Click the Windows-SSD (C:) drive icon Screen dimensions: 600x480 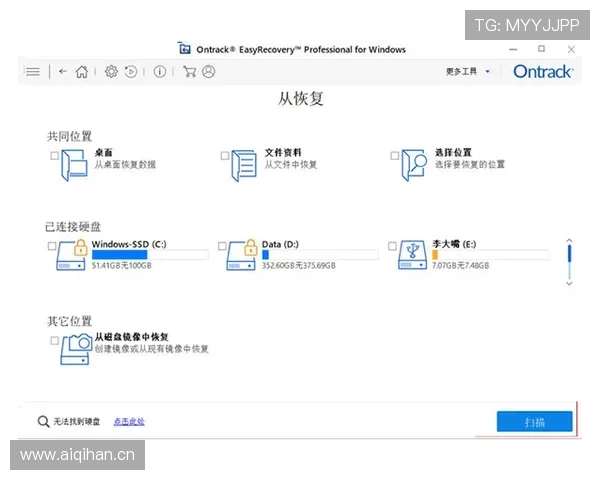[x=72, y=255]
